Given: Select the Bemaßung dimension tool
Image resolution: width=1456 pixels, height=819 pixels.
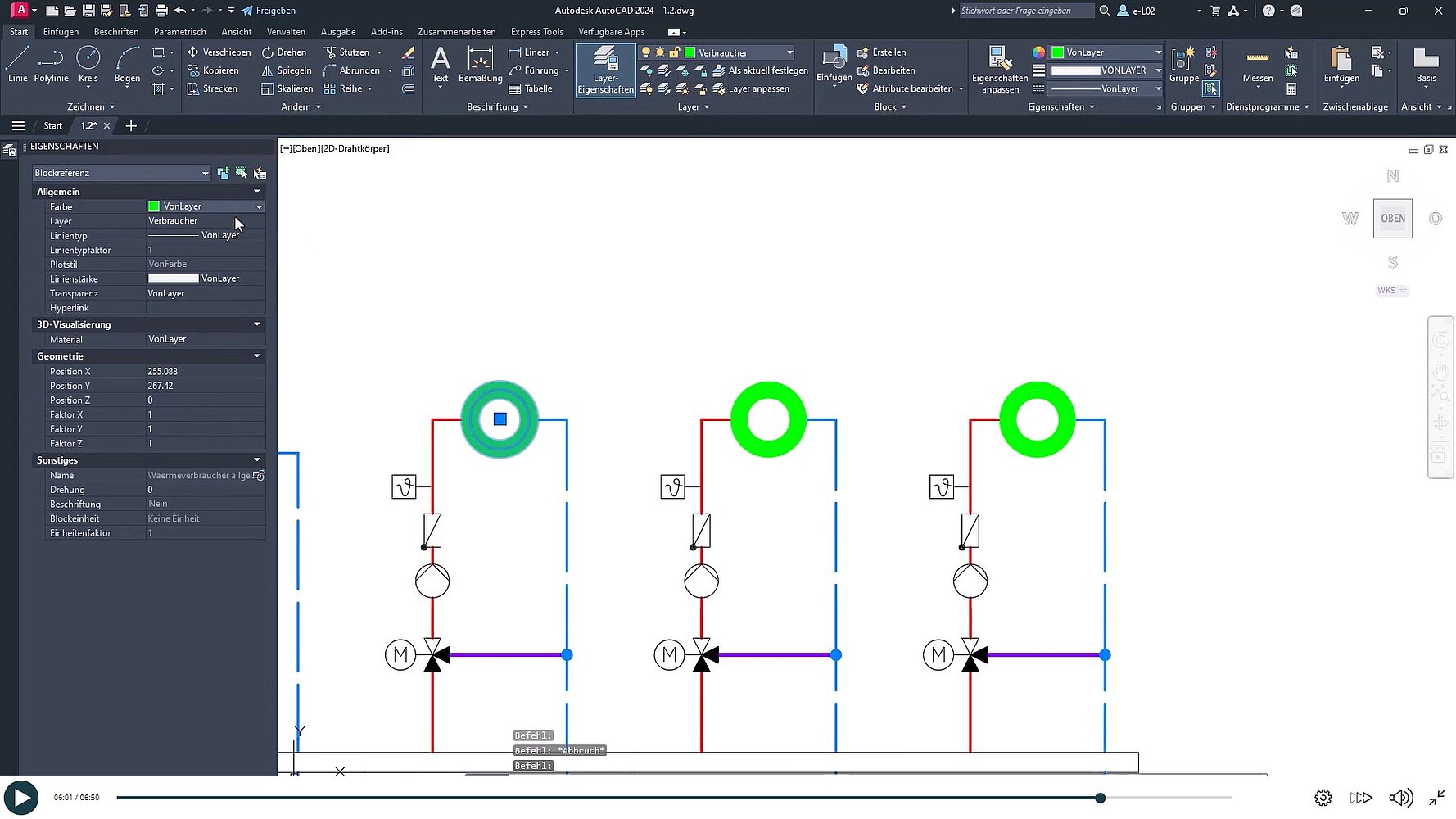Looking at the screenshot, I should click(x=480, y=65).
